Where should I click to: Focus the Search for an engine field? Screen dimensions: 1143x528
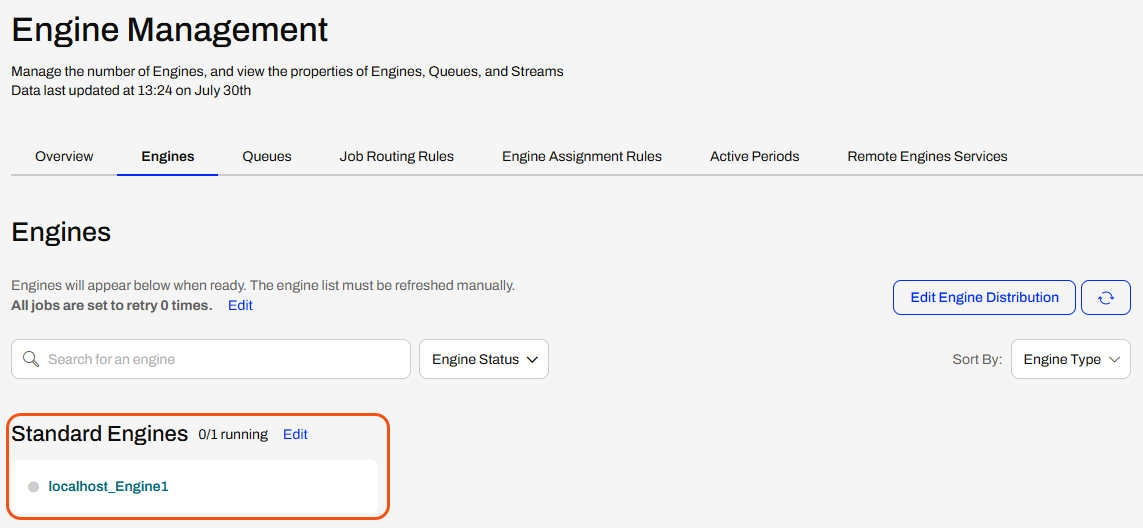pyautogui.click(x=211, y=359)
